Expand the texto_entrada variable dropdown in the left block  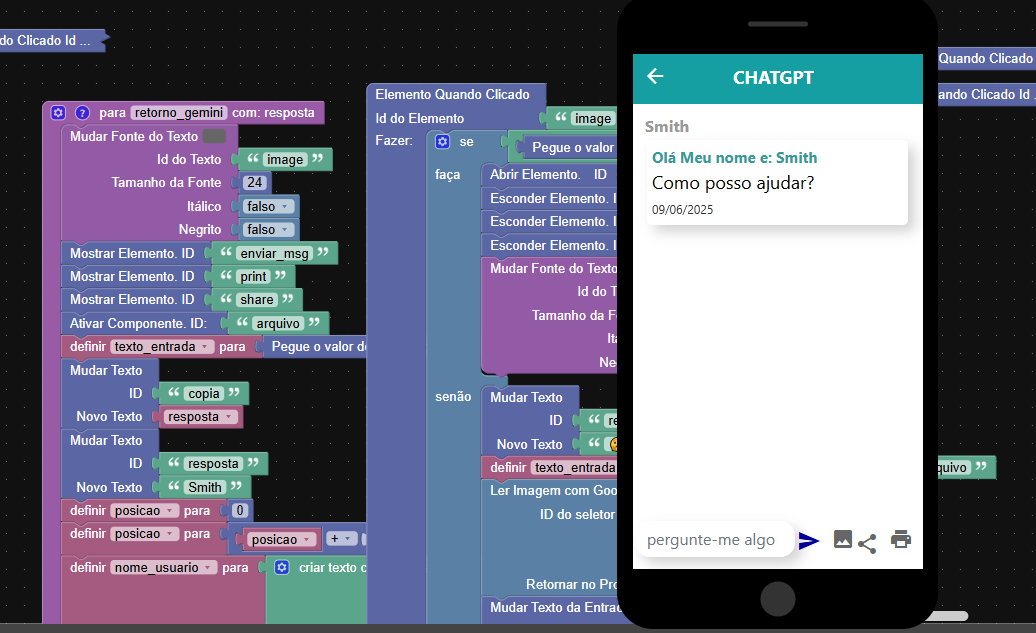(x=162, y=347)
